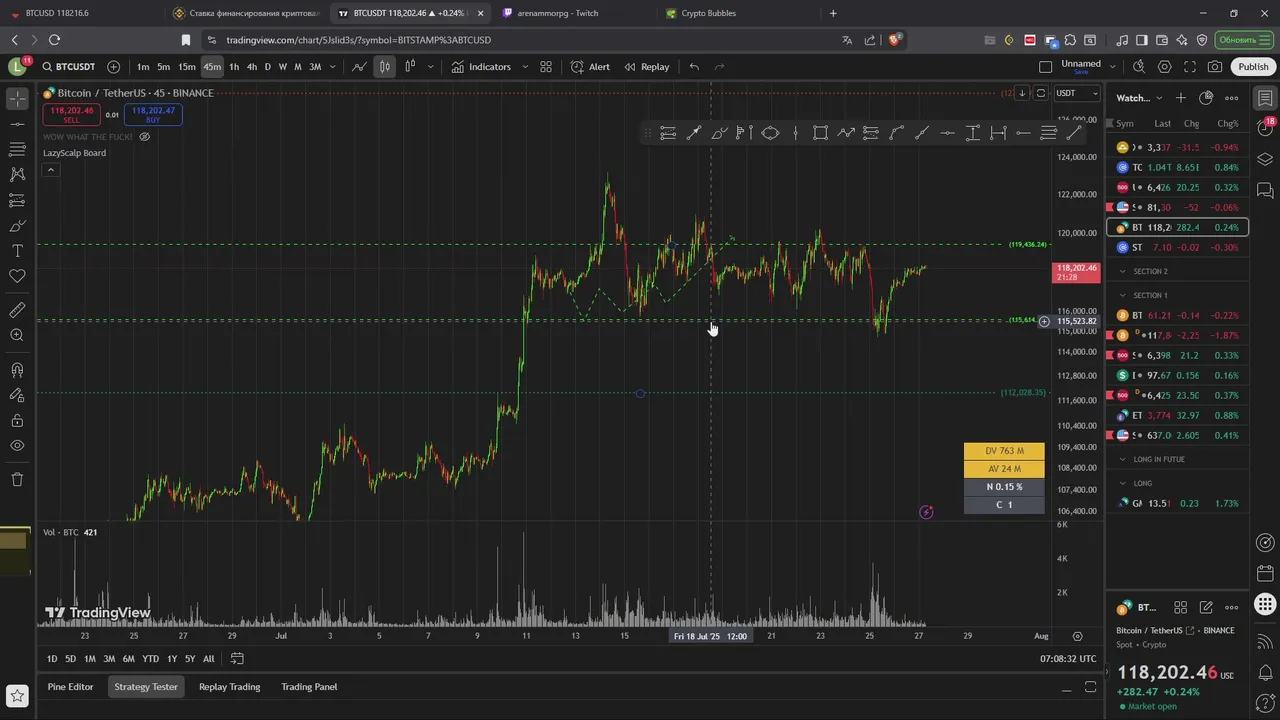The image size is (1280, 720).
Task: Open the BTCUSDT symbol search
Action: click(x=69, y=67)
